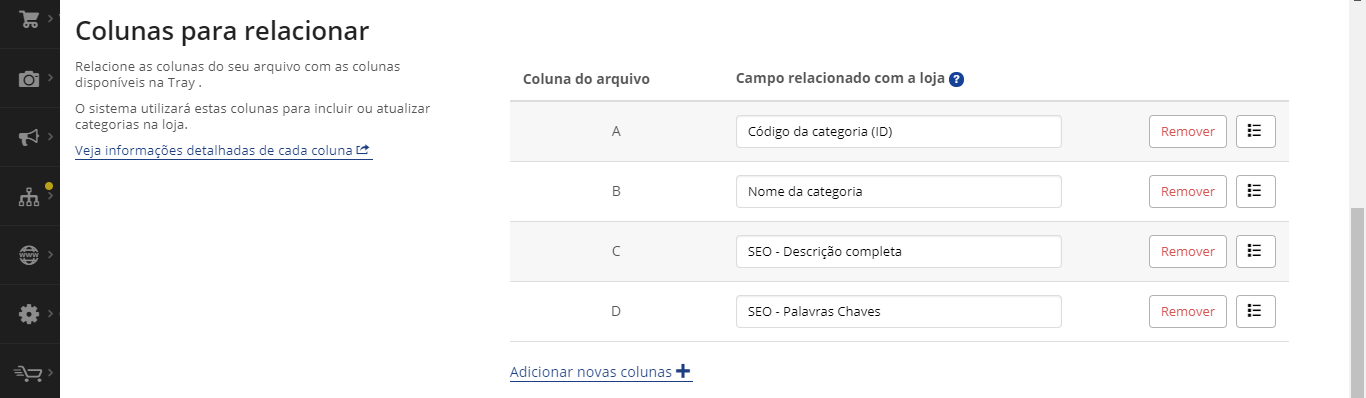The width and height of the screenshot is (1366, 398).
Task: Open the SEO - Descrição completa field
Action: coord(898,252)
